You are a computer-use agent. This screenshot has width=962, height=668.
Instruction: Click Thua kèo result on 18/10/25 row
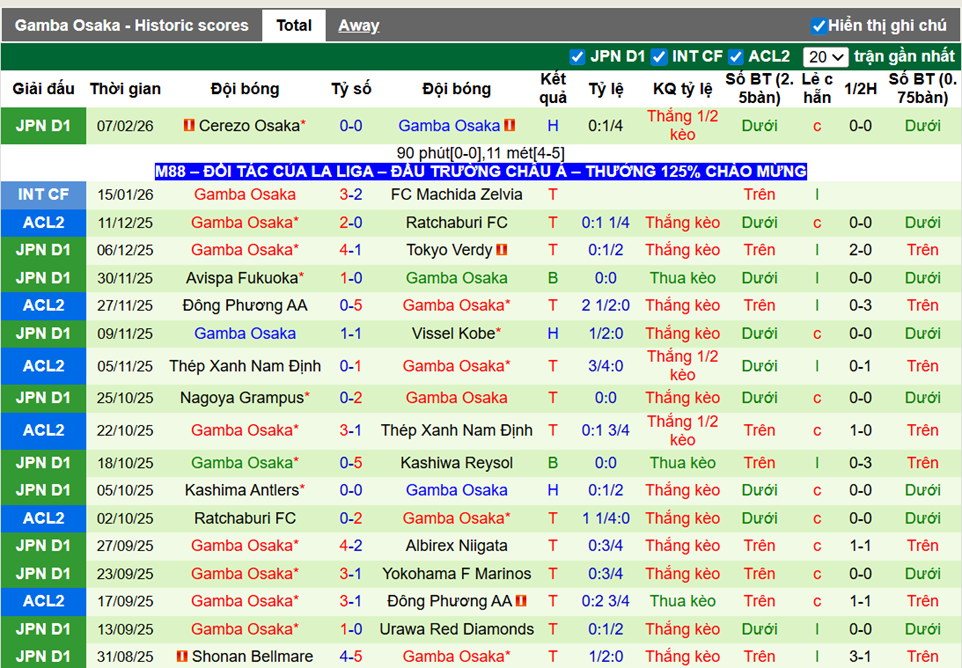[x=683, y=463]
